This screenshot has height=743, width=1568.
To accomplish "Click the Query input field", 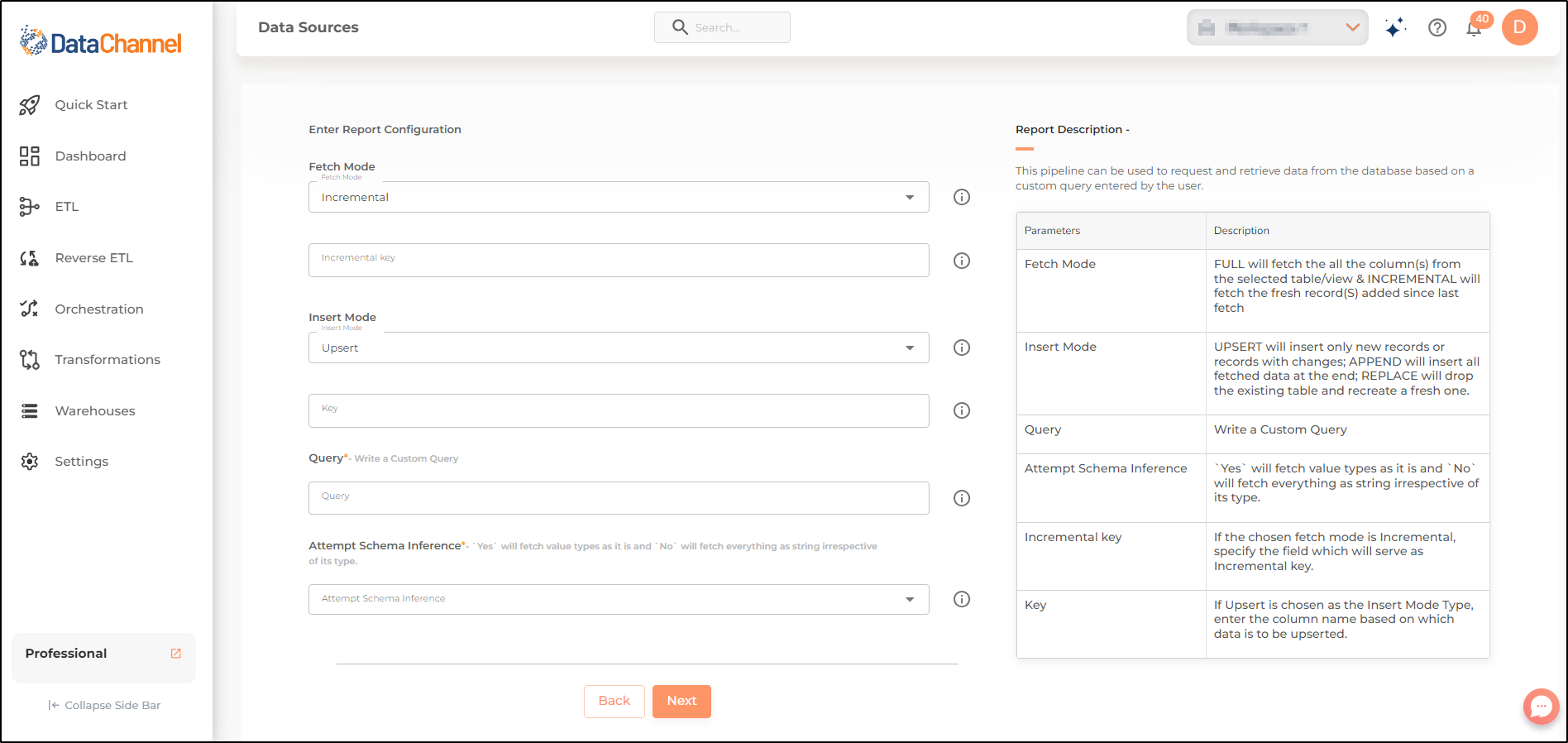I will tap(619, 498).
